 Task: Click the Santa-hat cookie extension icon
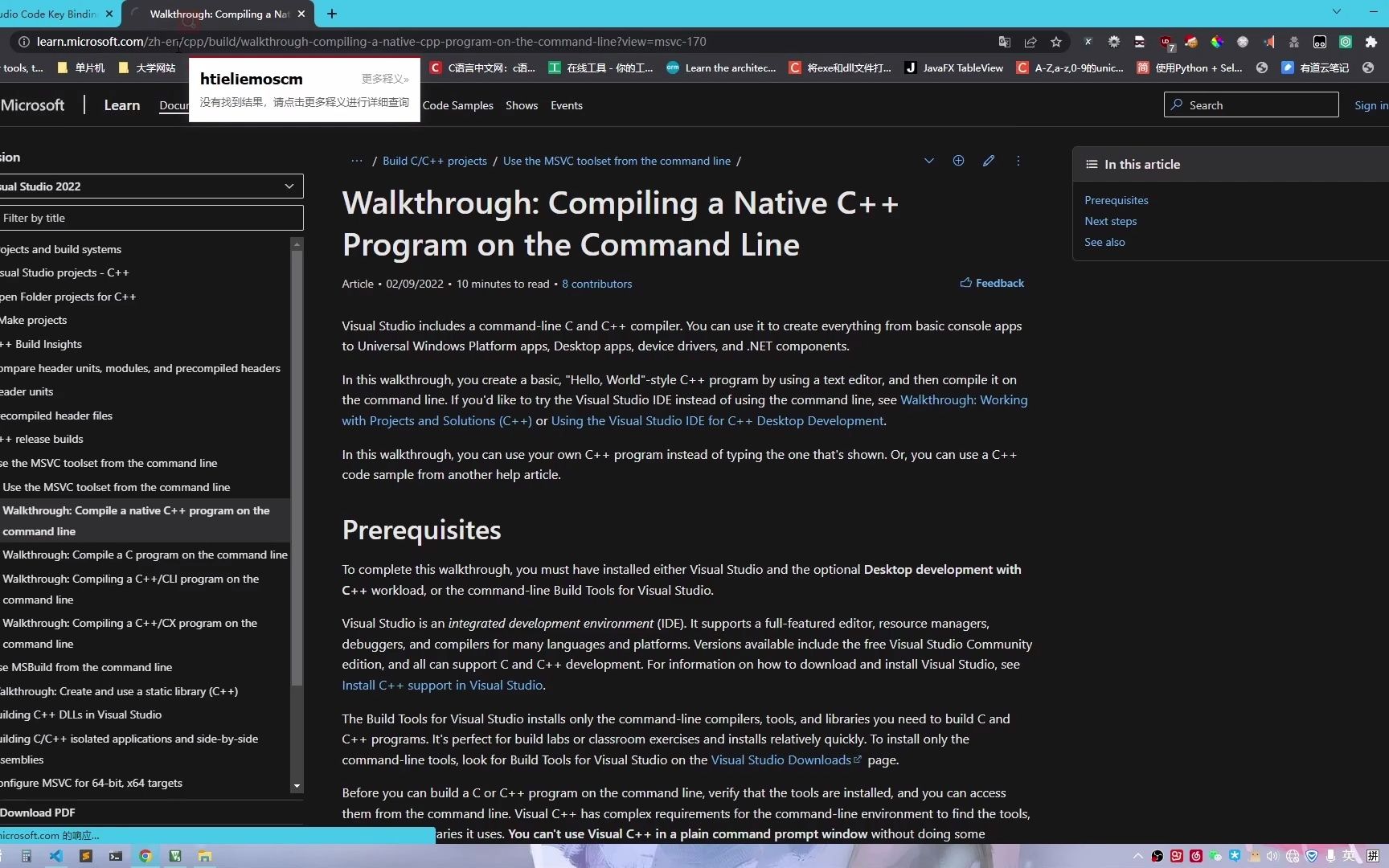1190,42
